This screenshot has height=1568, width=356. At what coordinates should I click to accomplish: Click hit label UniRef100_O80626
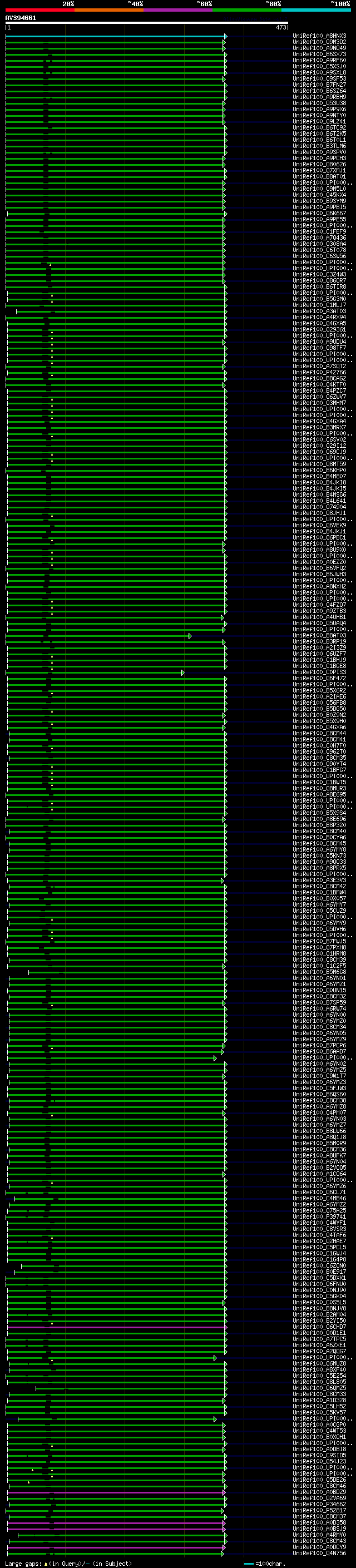[319, 164]
